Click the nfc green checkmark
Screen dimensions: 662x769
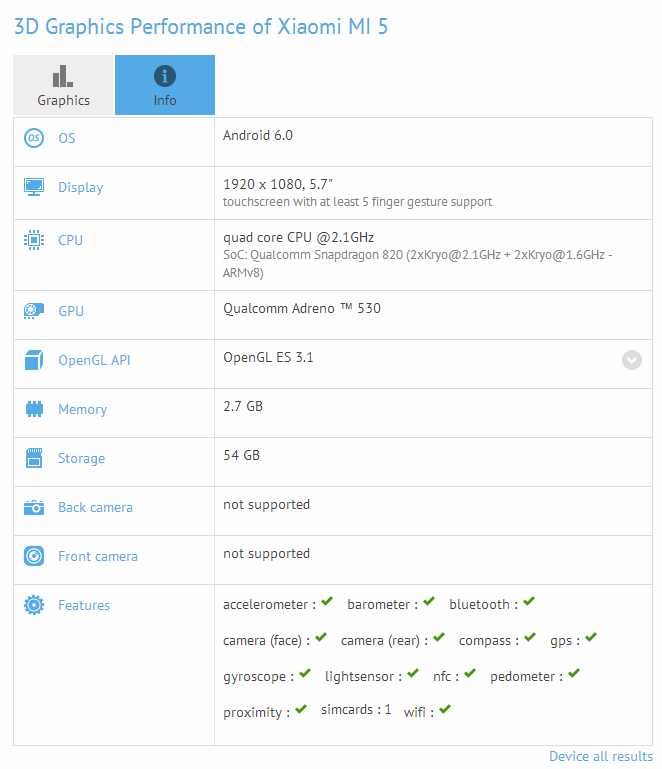pyautogui.click(x=467, y=675)
